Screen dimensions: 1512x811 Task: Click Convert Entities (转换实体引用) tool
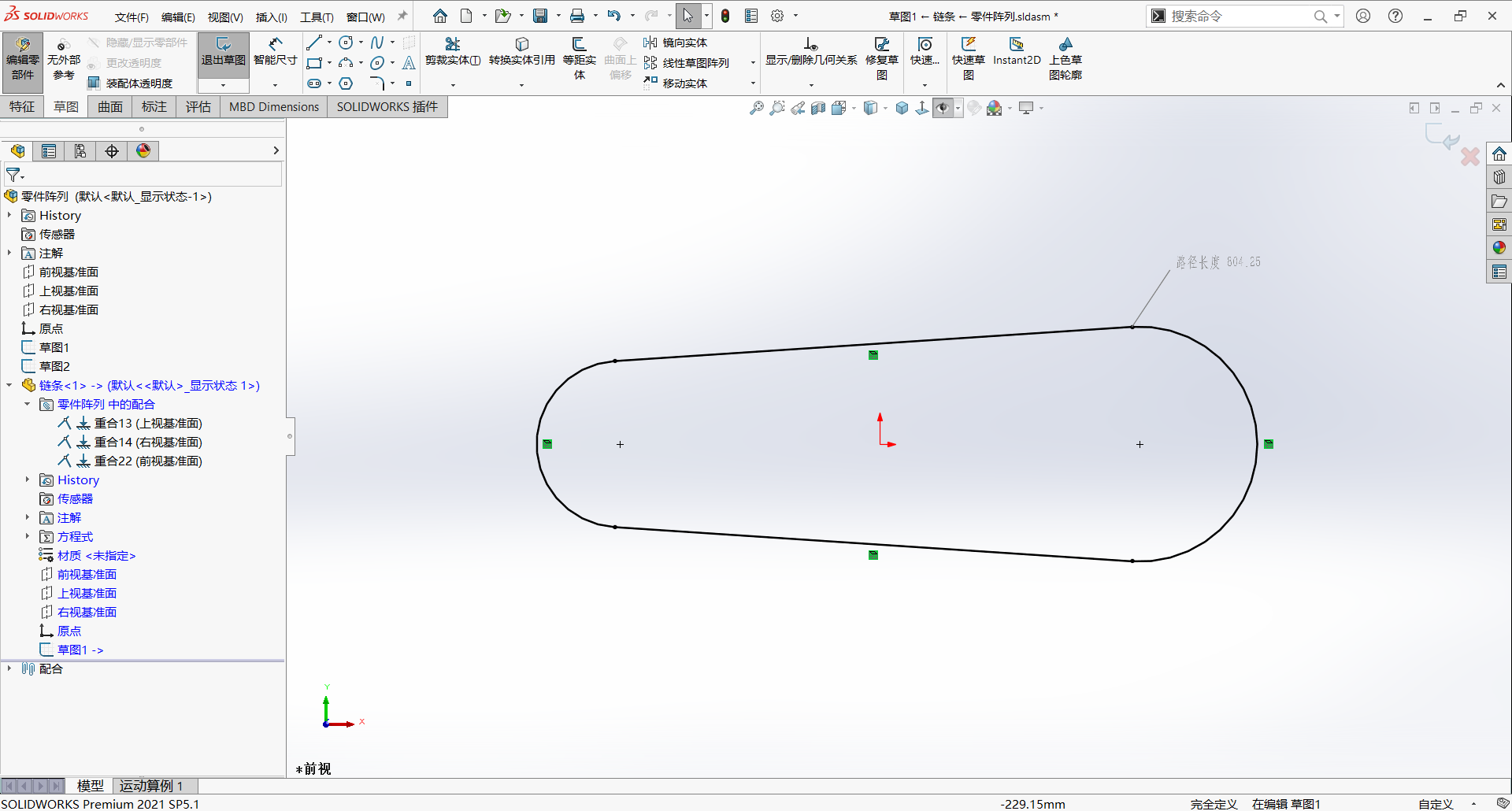tap(522, 52)
